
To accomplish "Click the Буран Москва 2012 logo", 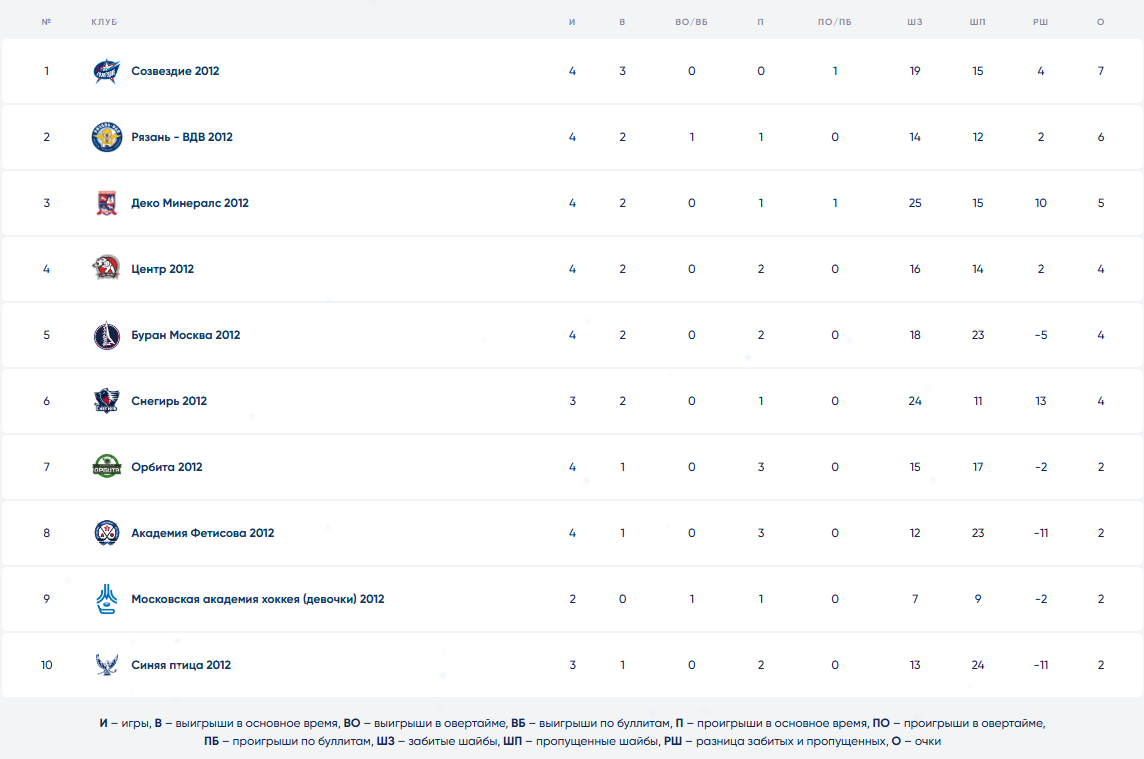I will tap(106, 335).
